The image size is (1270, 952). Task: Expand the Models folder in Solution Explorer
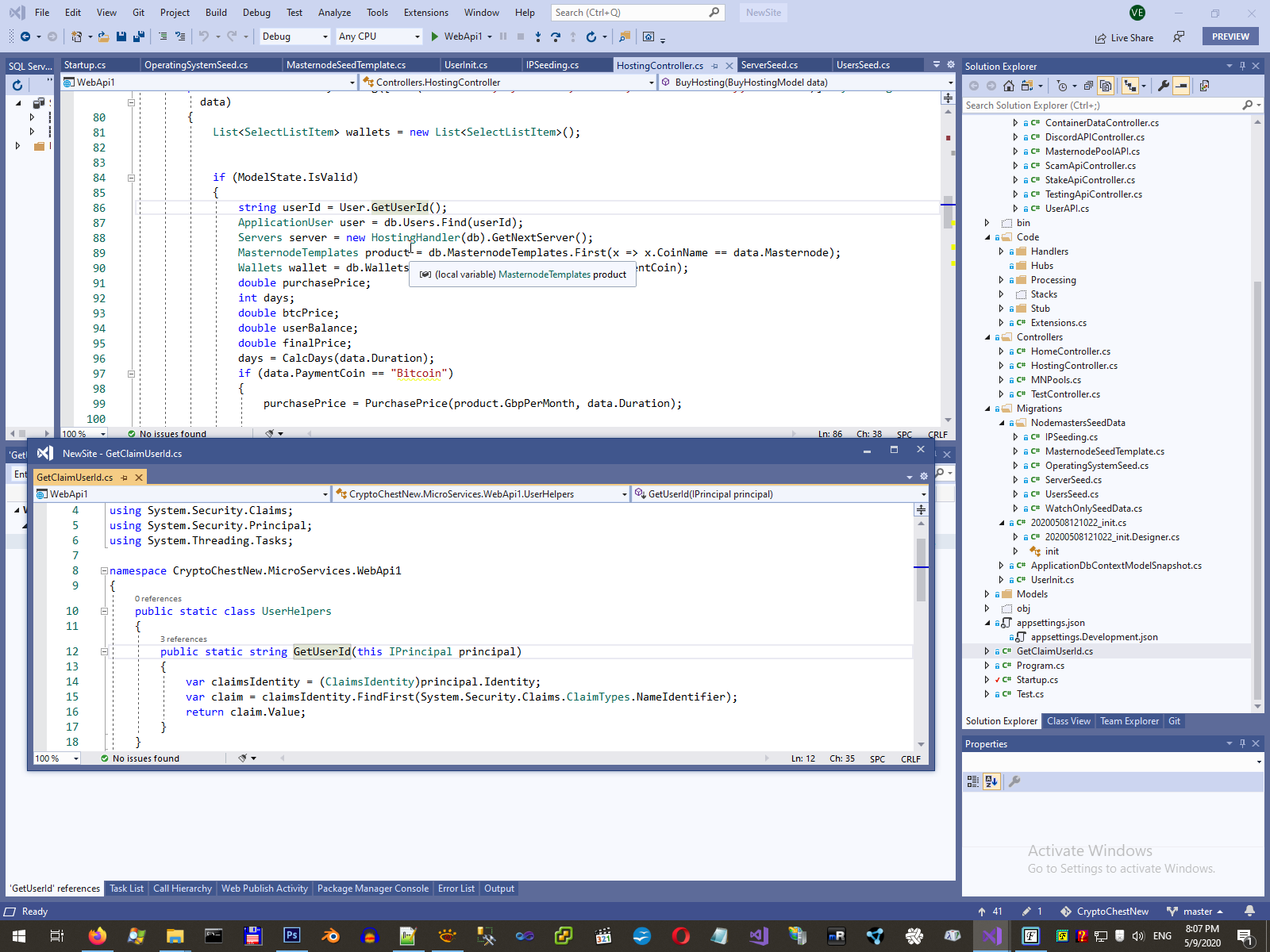click(987, 594)
